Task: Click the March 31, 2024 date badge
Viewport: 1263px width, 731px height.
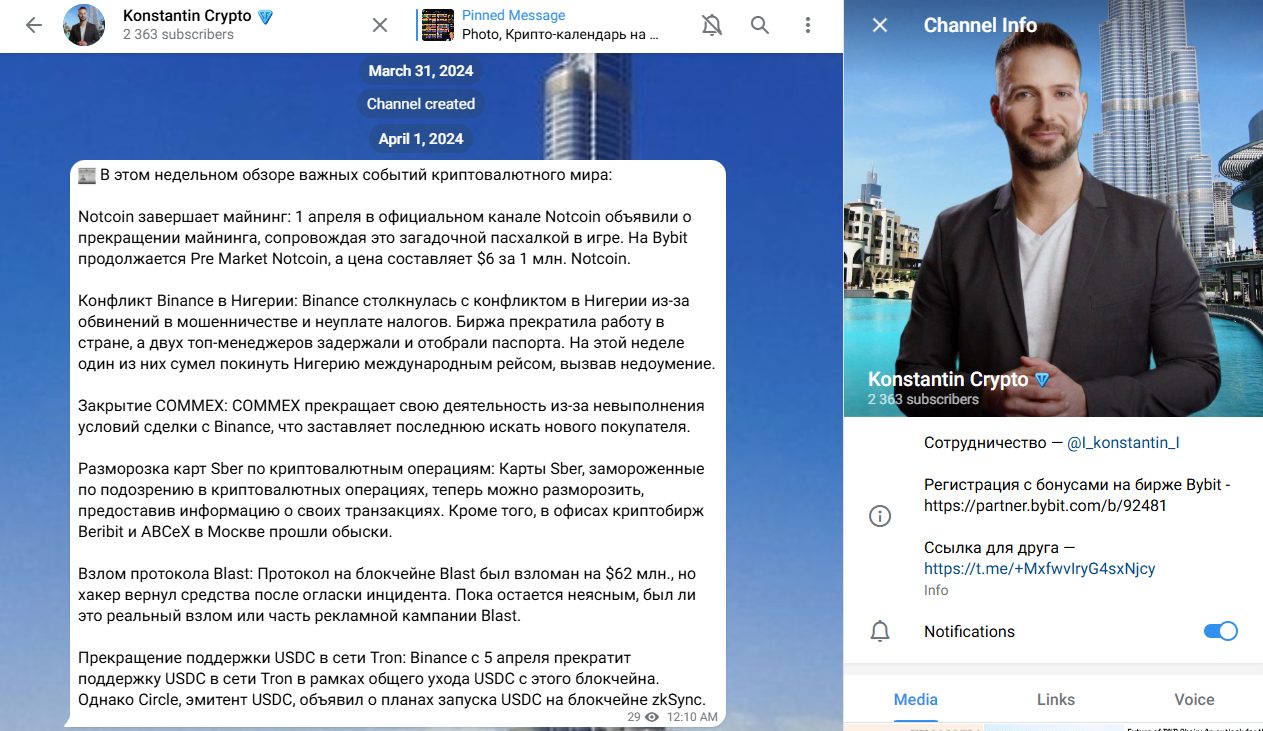Action: click(x=421, y=71)
